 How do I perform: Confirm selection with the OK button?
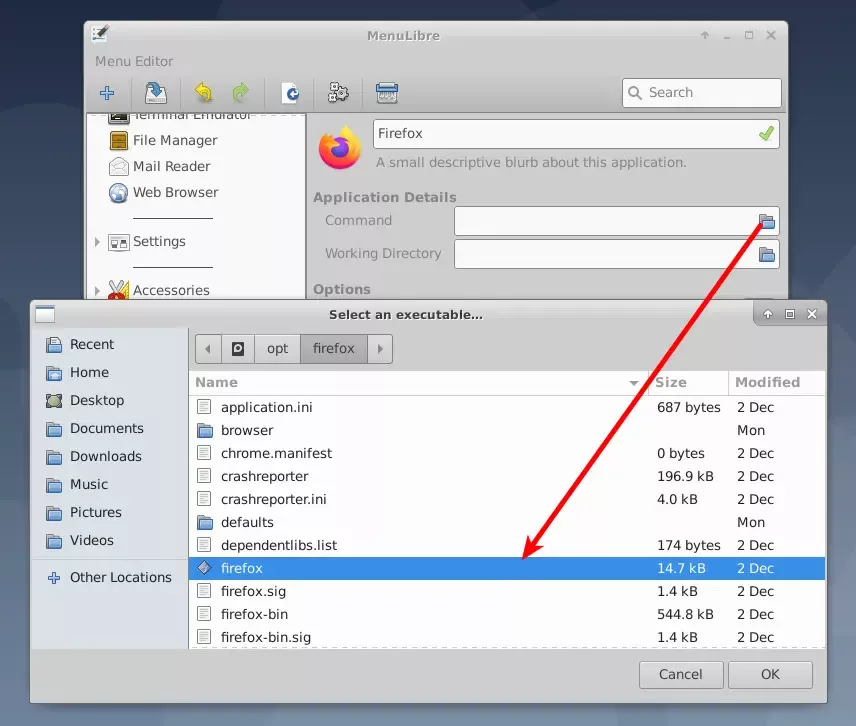(770, 674)
